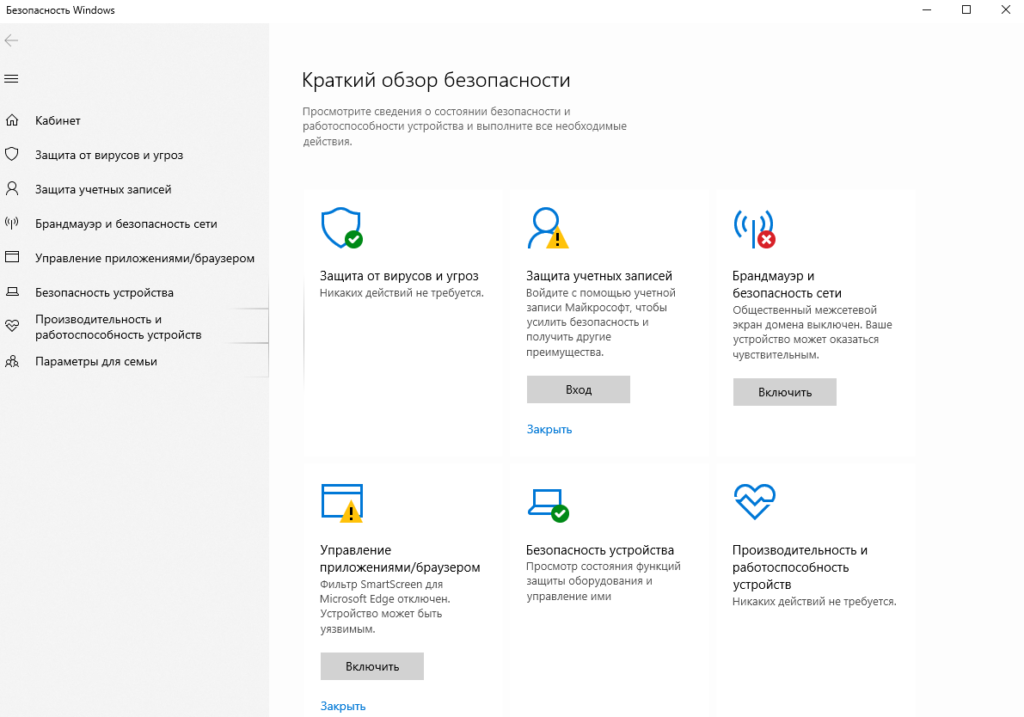Maximize the Безопасность Windows window

click(x=967, y=10)
